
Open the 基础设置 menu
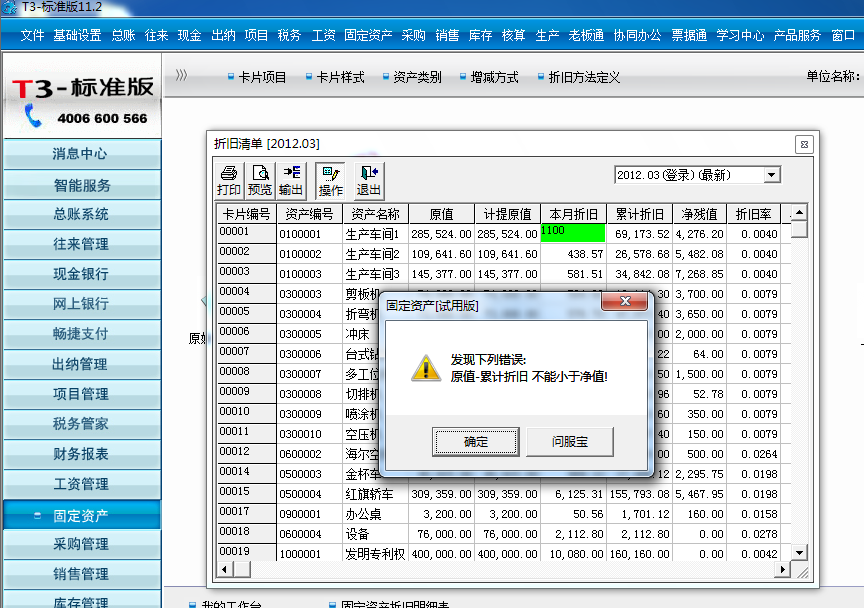click(x=77, y=35)
